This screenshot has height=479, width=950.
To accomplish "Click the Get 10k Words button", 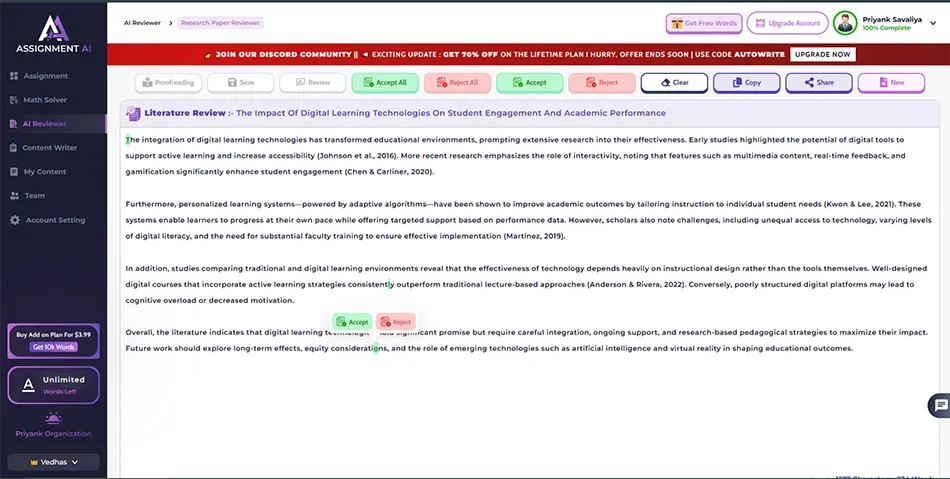I will [53, 347].
